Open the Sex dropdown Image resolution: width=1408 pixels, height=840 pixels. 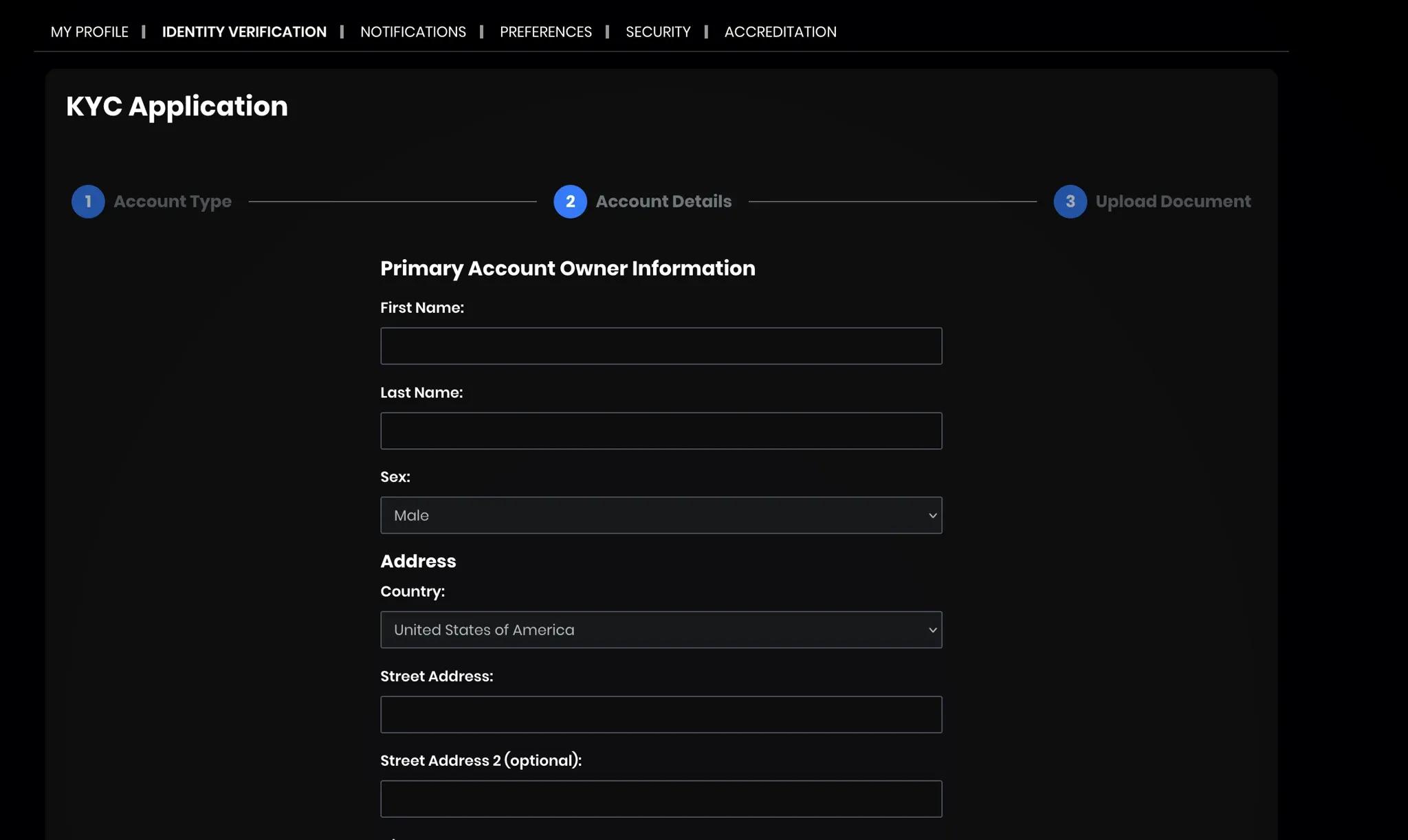click(x=661, y=516)
